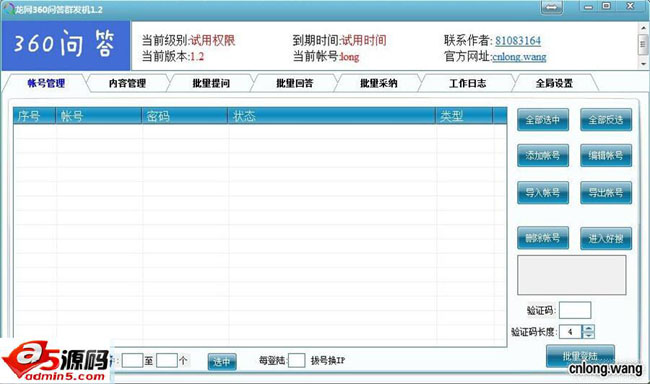The image size is (650, 384).
Task: Open the 全局设置 tab
Action: 554,83
